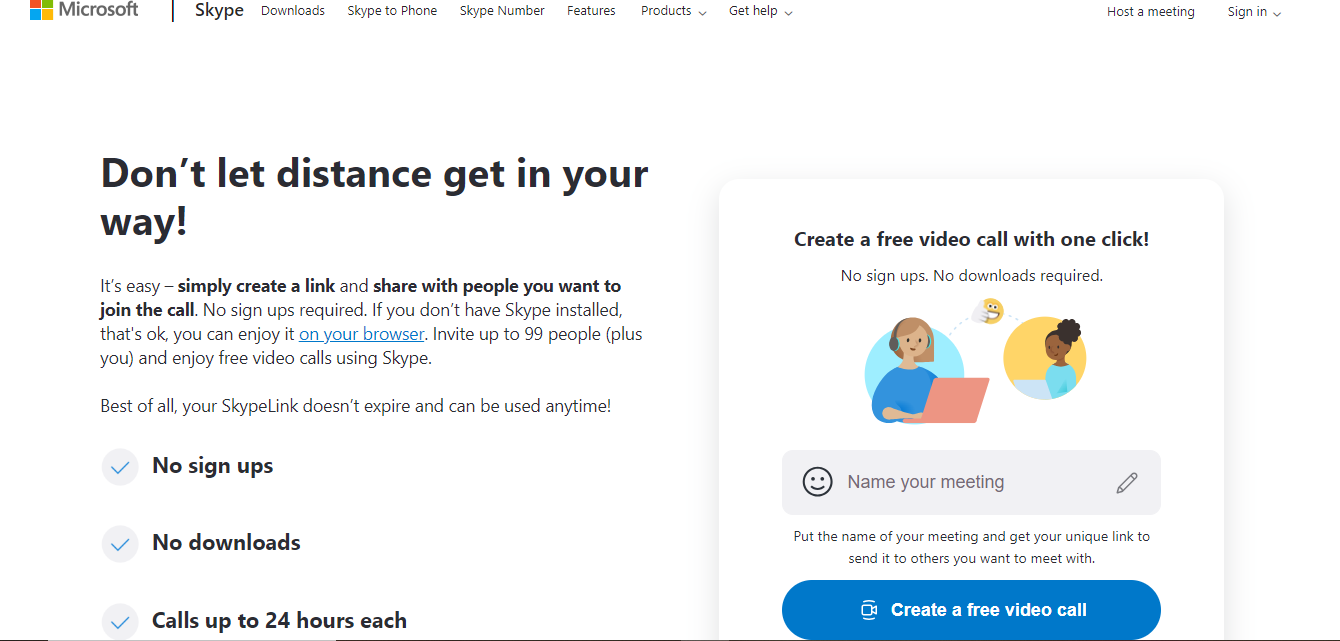The image size is (1340, 641).
Task: Click the Calls up to 24 hours checkmark
Action: (120, 622)
